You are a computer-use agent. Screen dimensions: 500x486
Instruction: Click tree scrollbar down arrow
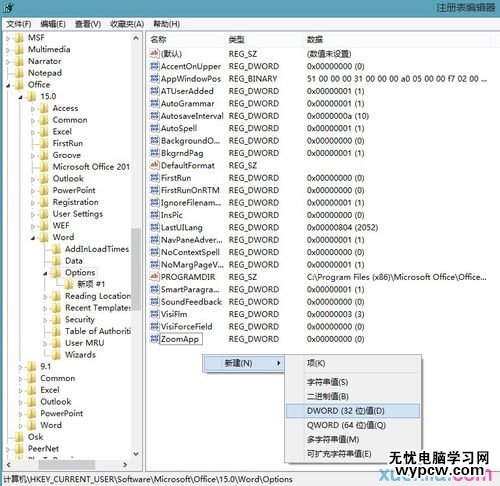click(136, 454)
